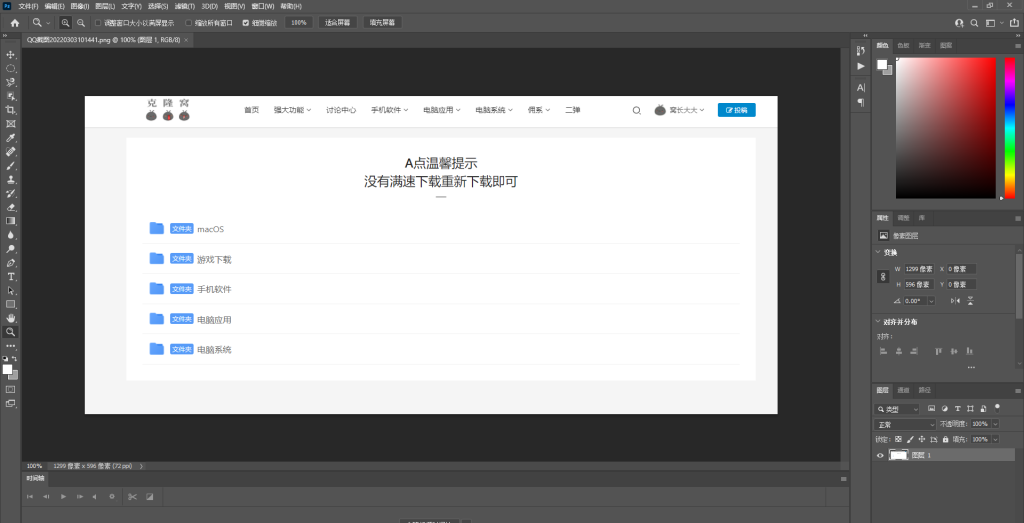The width and height of the screenshot is (1024, 523).
Task: Select the Move tool
Action: pos(10,54)
